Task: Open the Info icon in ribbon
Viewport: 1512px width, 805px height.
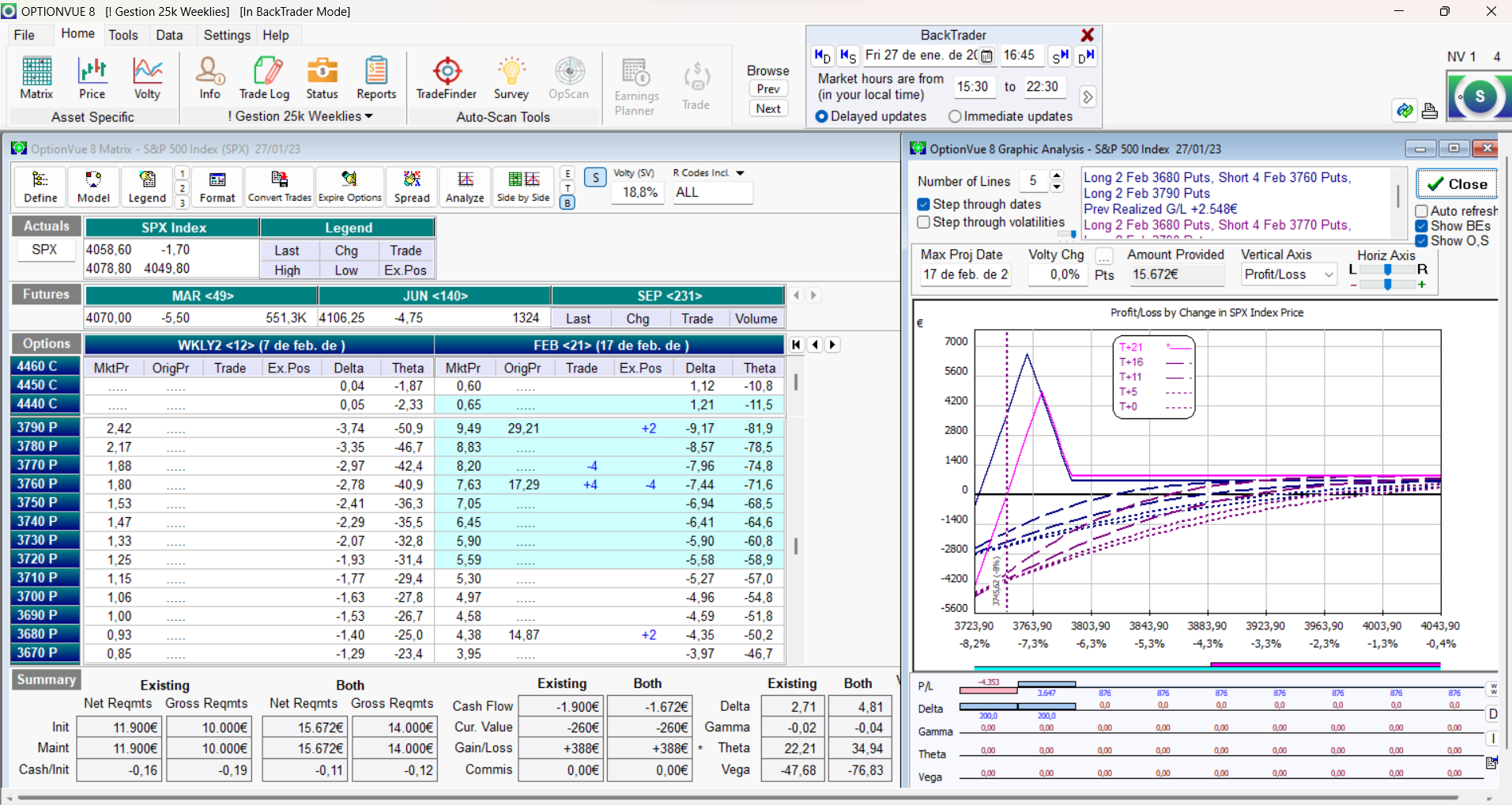Action: pos(209,77)
